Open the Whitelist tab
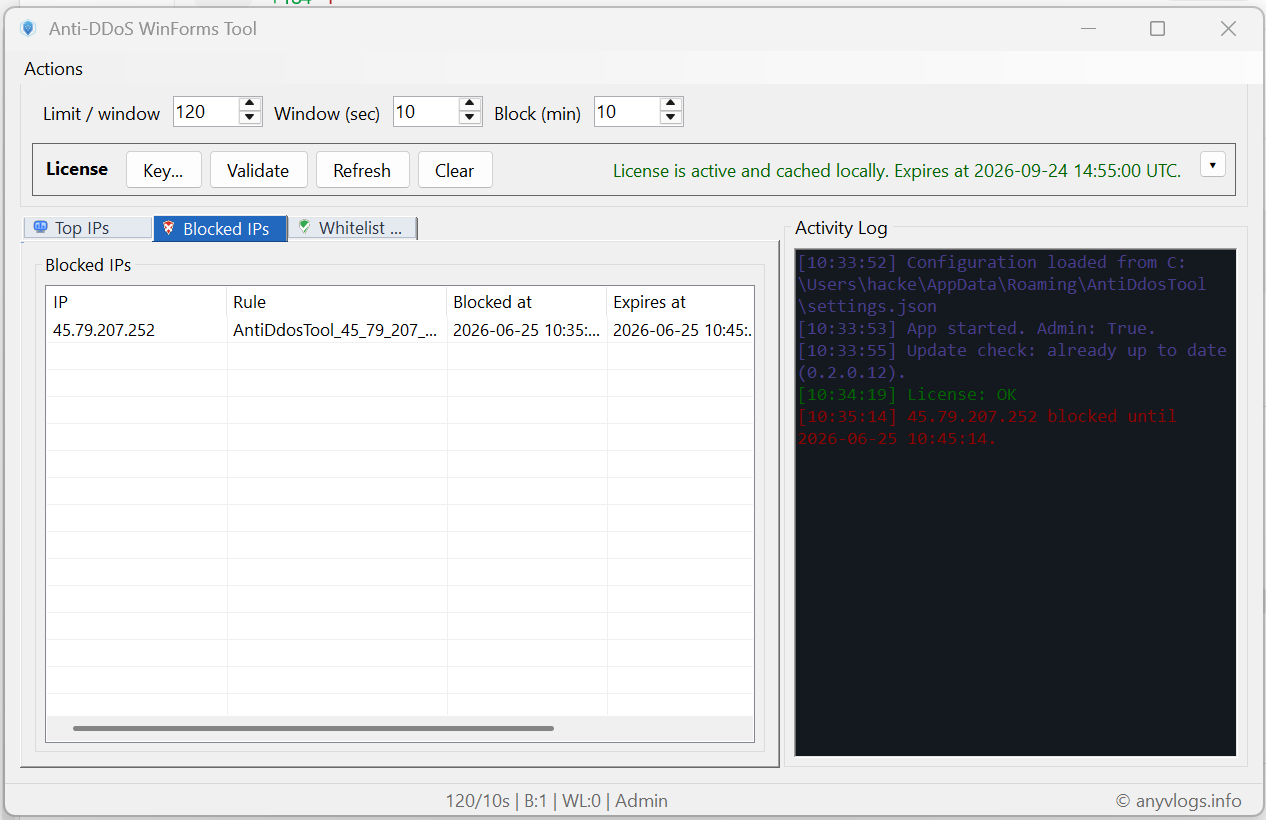 [x=353, y=228]
